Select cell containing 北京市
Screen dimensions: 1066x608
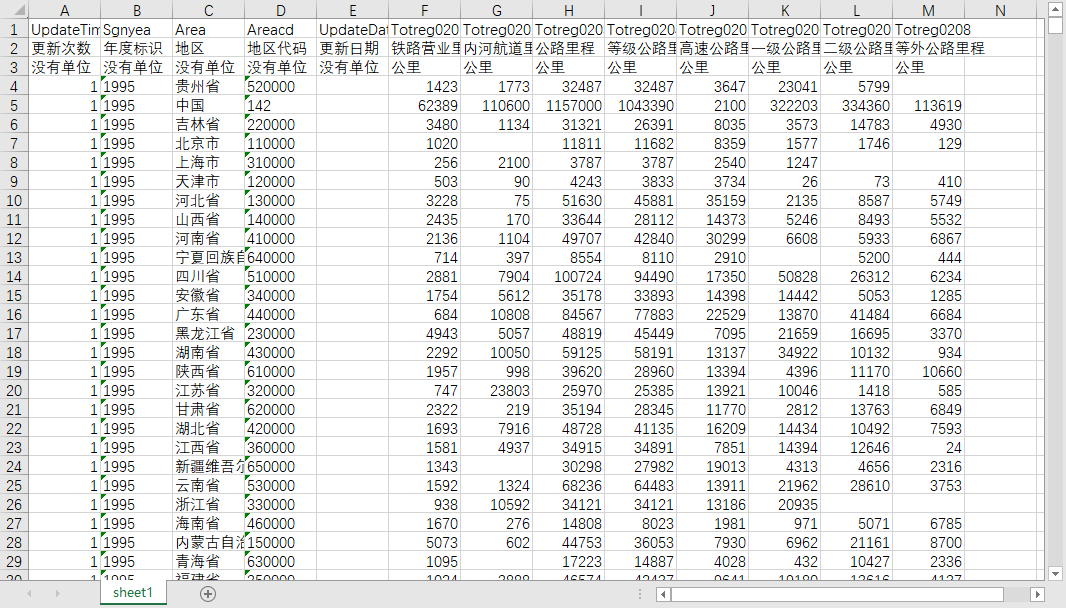click(x=209, y=143)
